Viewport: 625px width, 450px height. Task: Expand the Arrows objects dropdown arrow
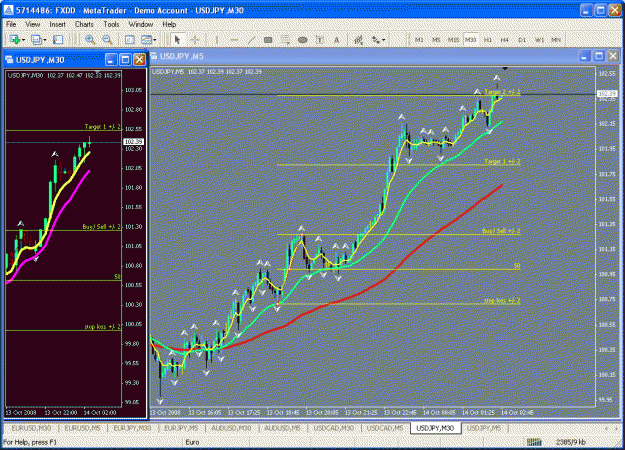383,40
